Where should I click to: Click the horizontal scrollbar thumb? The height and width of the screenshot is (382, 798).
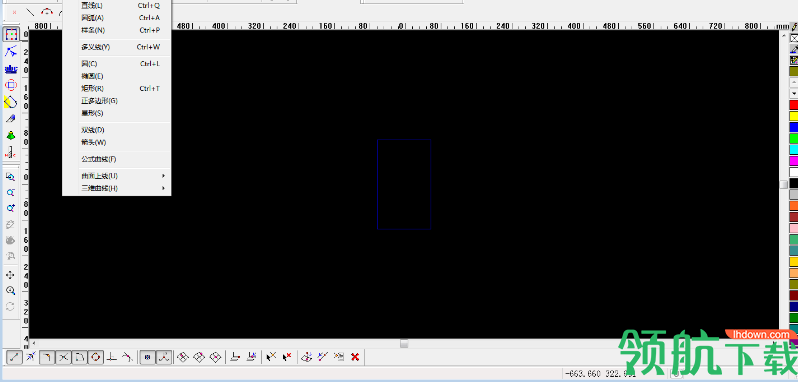(404, 344)
